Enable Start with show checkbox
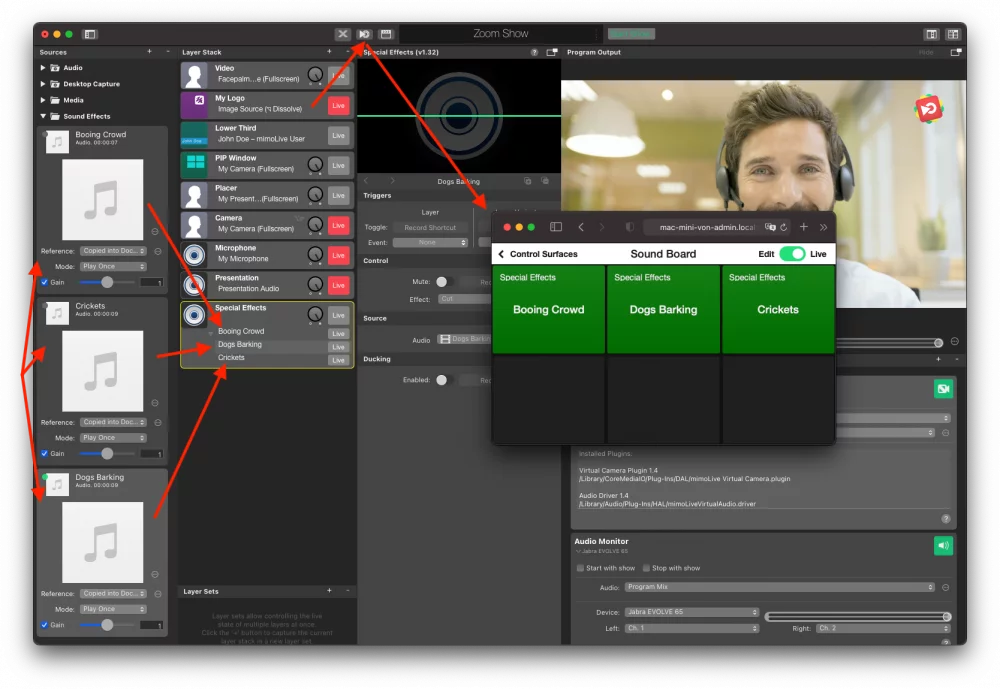Screen dimensions: 1000x689 (580, 568)
